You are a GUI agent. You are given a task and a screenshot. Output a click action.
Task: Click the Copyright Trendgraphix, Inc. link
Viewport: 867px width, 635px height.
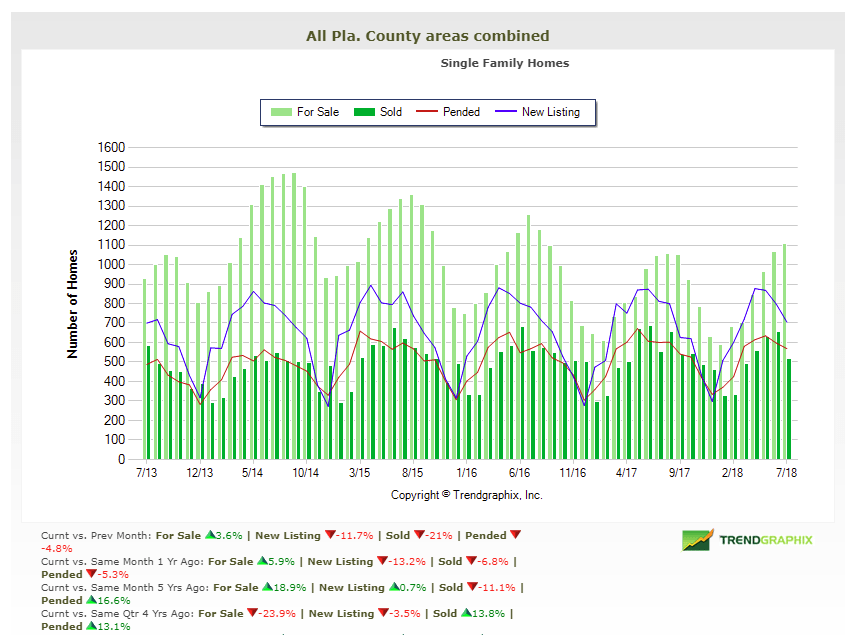coord(466,494)
